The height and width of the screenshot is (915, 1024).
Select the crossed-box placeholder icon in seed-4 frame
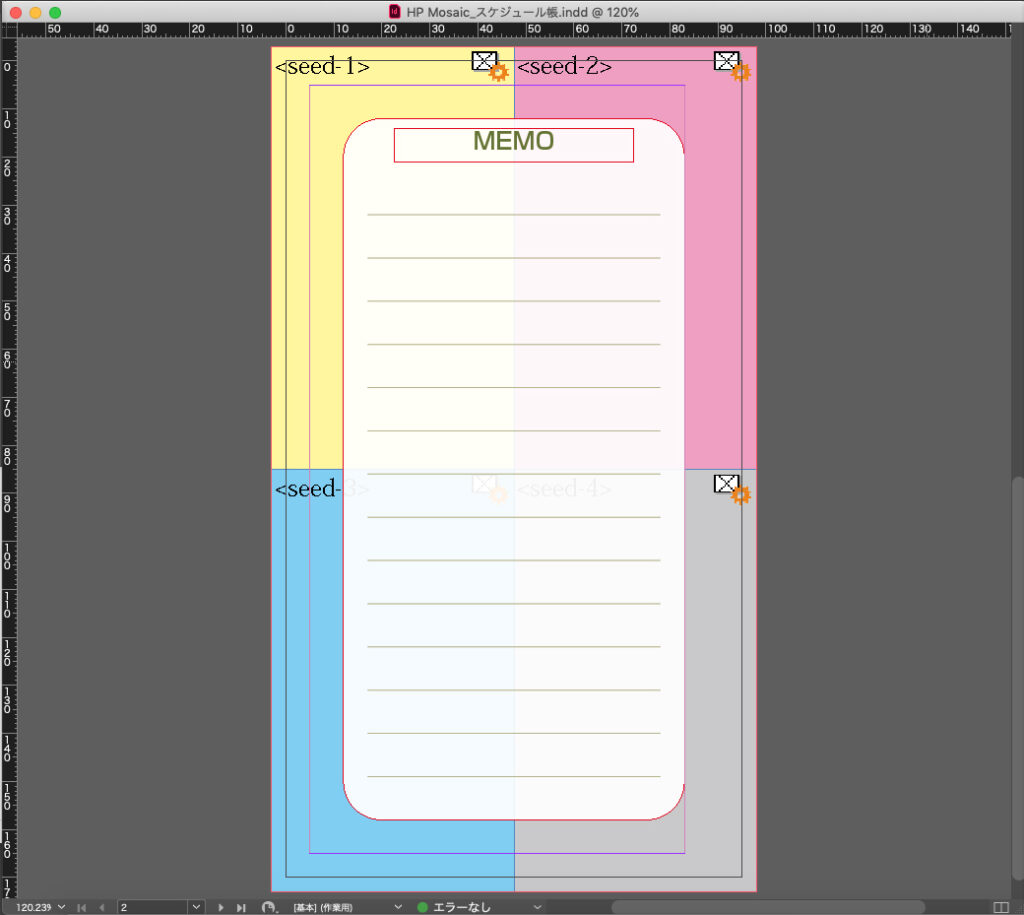click(727, 484)
